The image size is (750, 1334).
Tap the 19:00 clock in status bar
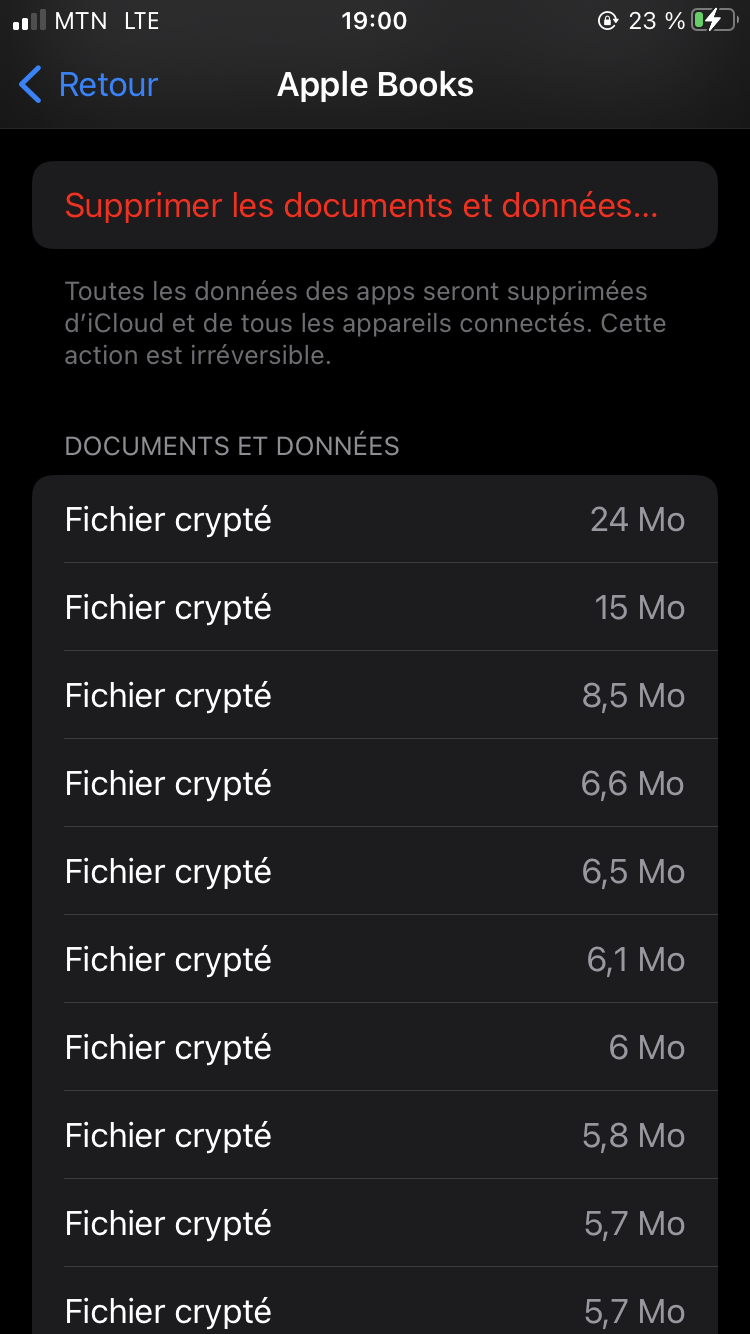(x=374, y=21)
